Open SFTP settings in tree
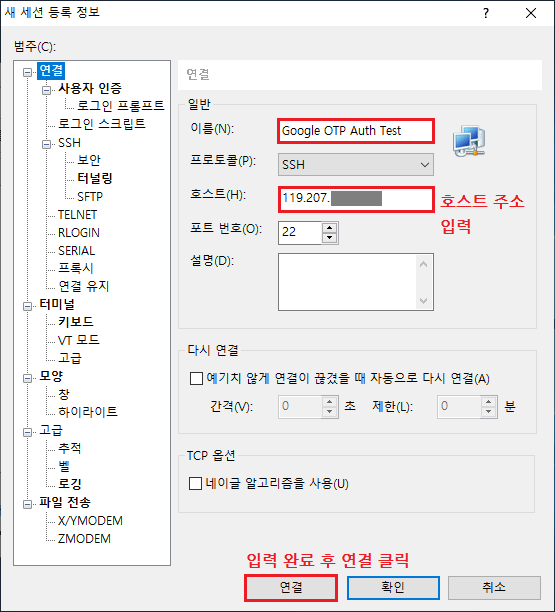Image resolution: width=555 pixels, height=612 pixels. [90, 196]
